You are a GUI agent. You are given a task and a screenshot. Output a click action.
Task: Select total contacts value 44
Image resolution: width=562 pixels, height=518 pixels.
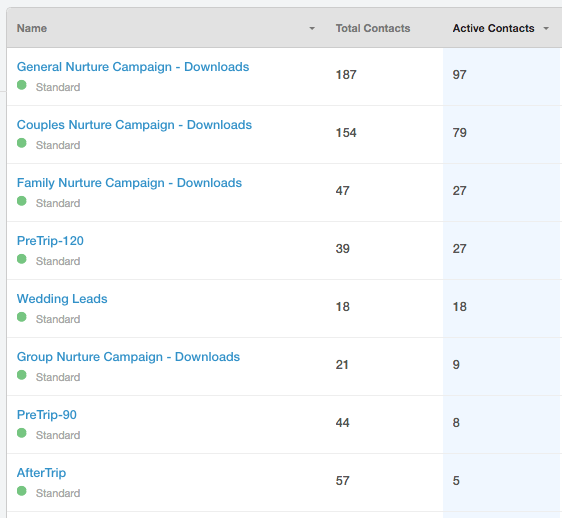[343, 423]
